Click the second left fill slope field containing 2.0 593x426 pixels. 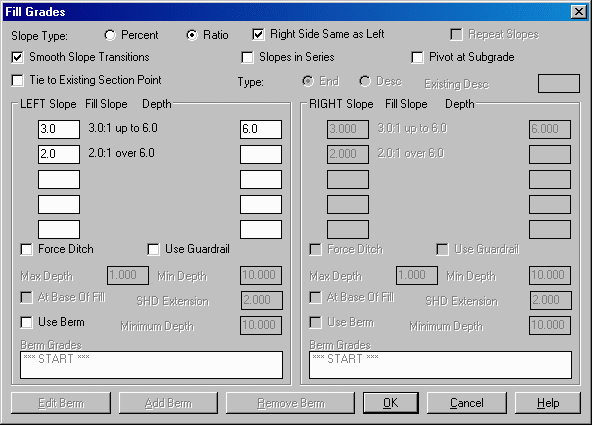[59, 154]
